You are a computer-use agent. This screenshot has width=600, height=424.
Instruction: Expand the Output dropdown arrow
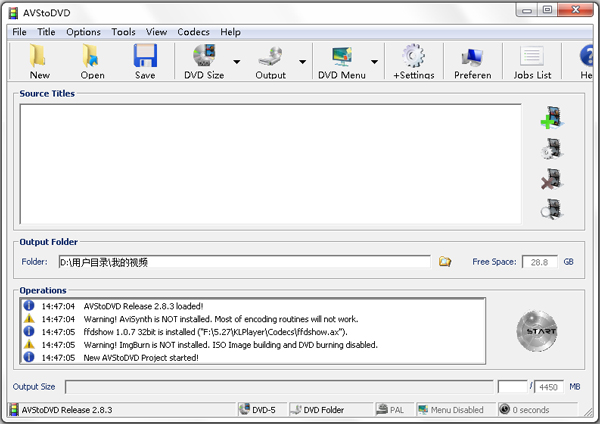(x=302, y=62)
